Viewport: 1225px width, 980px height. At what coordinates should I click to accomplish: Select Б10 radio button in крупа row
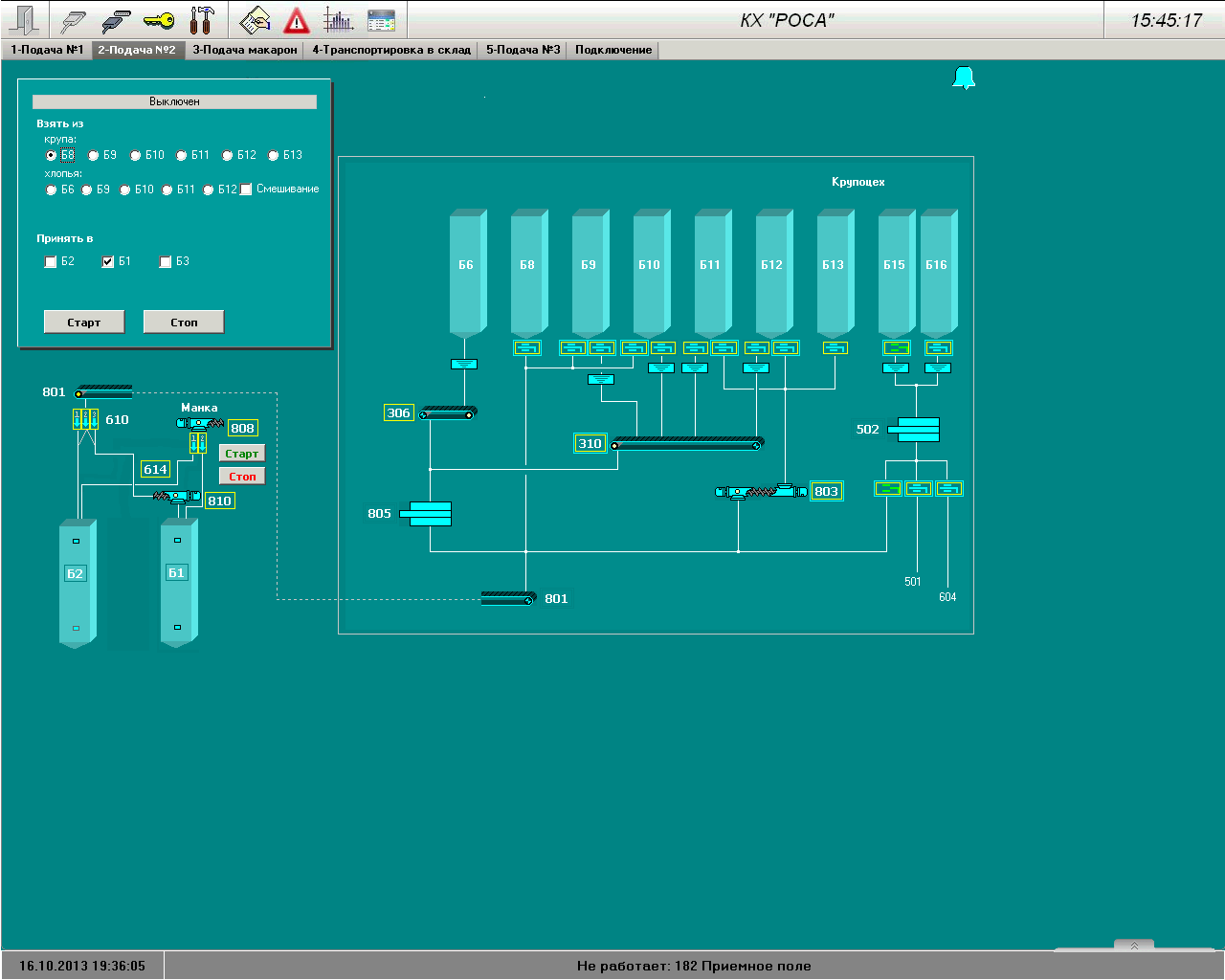click(136, 155)
